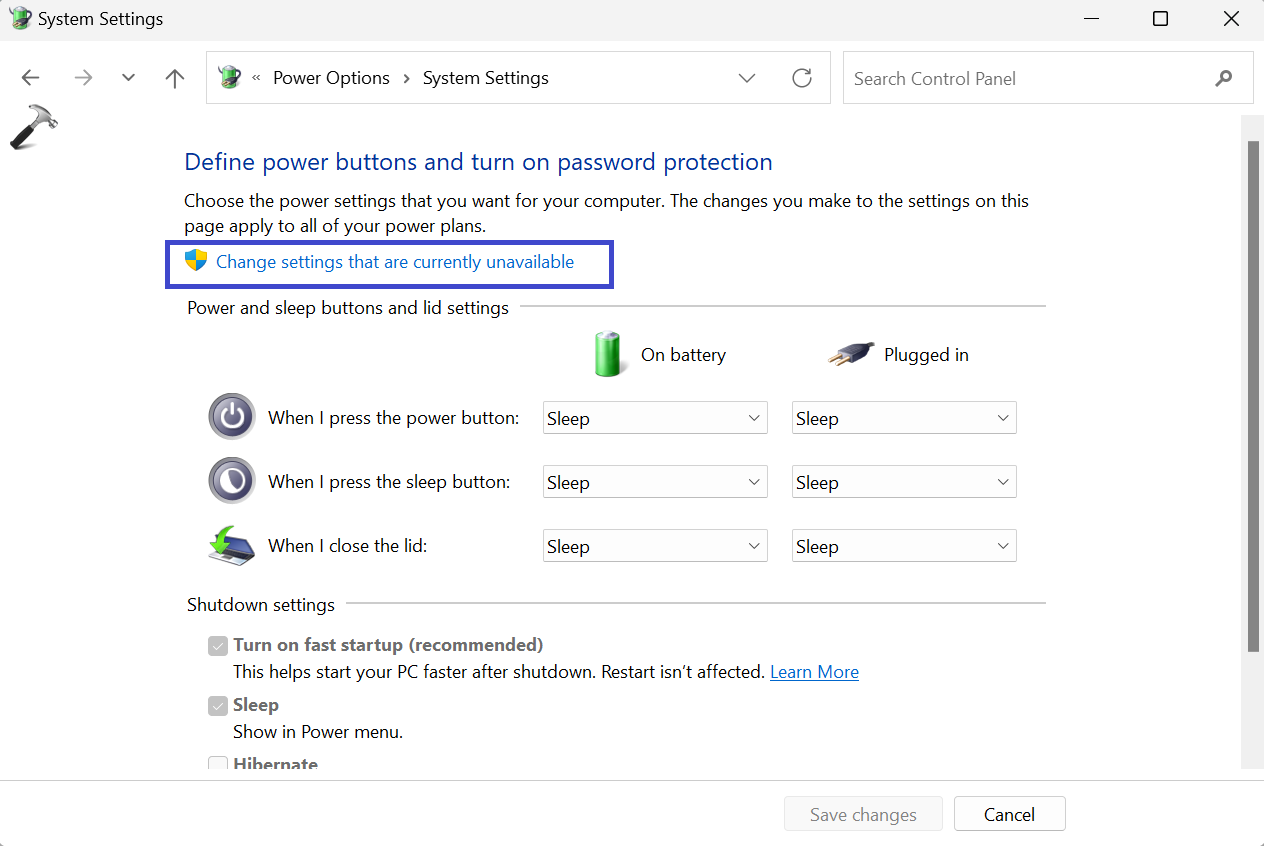The width and height of the screenshot is (1264, 846).
Task: Click the Cancel button
Action: pyautogui.click(x=1009, y=814)
